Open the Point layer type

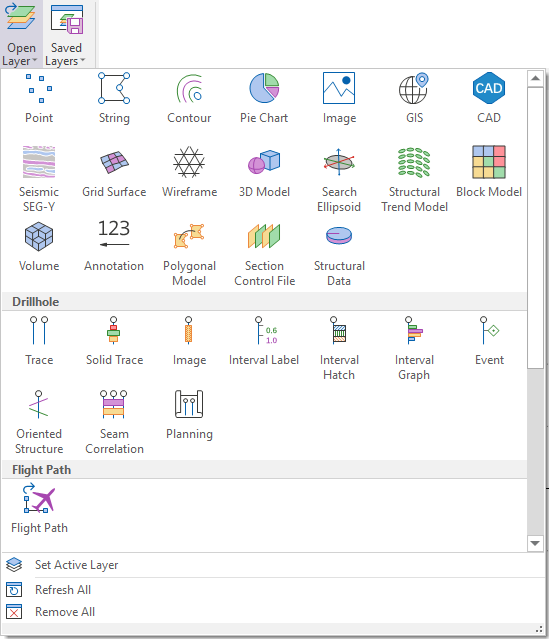pyautogui.click(x=39, y=99)
